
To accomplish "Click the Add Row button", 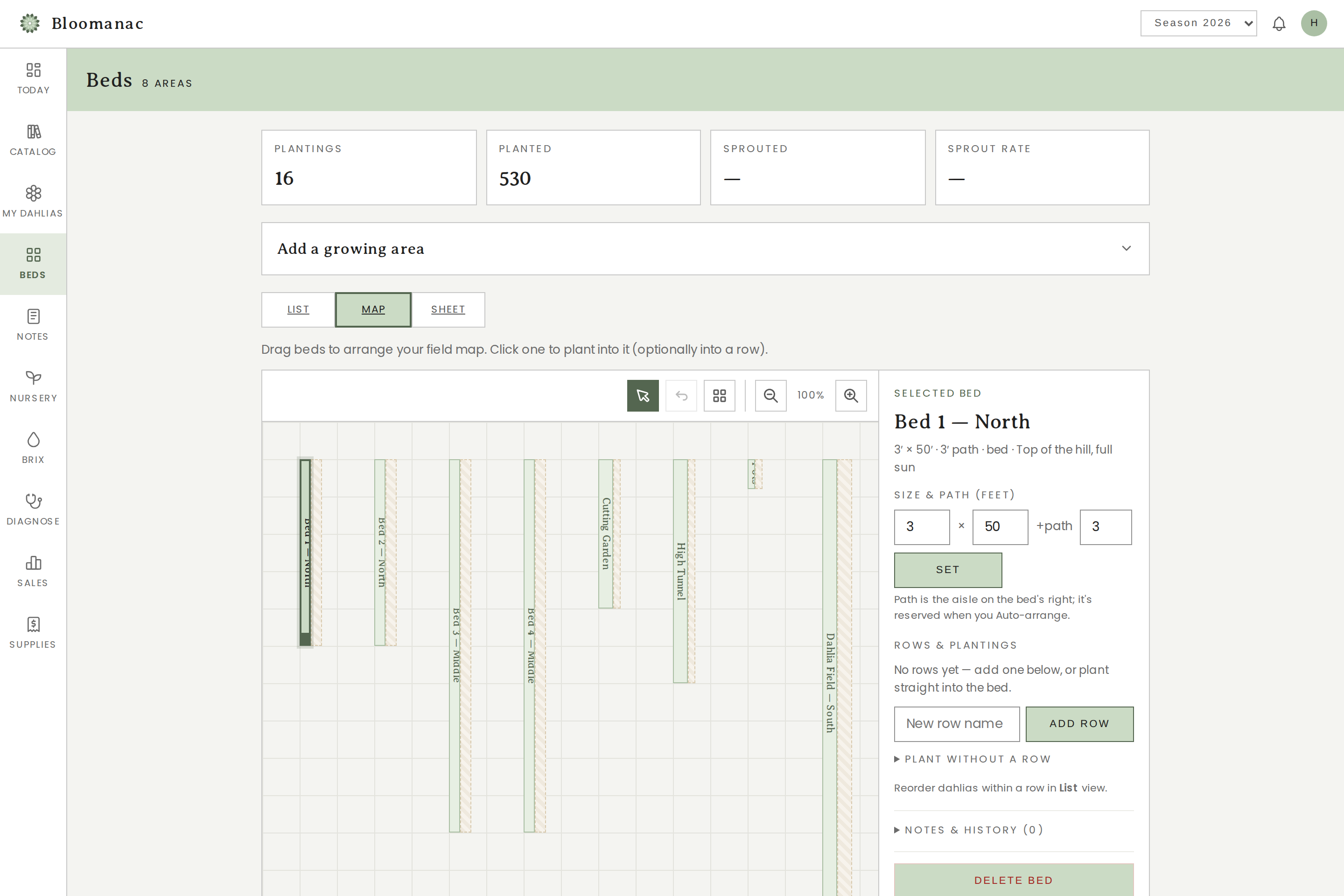I will (1079, 724).
